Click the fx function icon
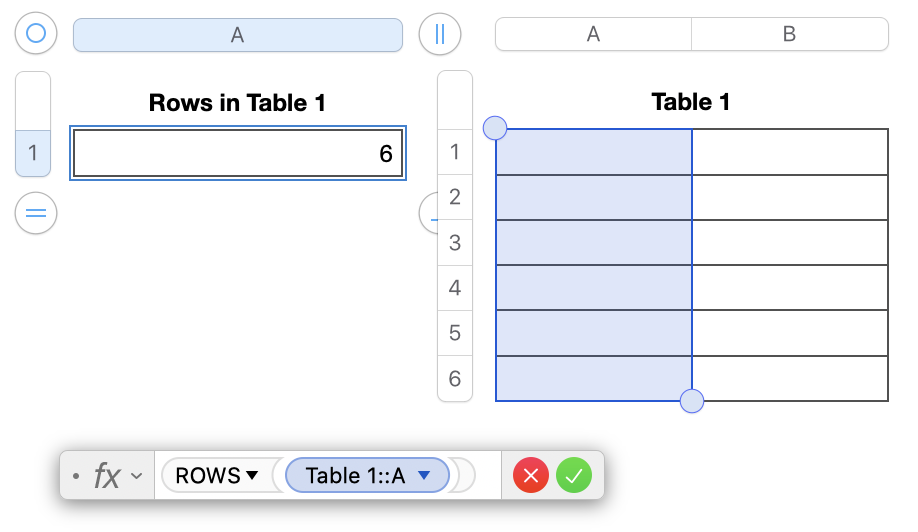 tap(107, 476)
